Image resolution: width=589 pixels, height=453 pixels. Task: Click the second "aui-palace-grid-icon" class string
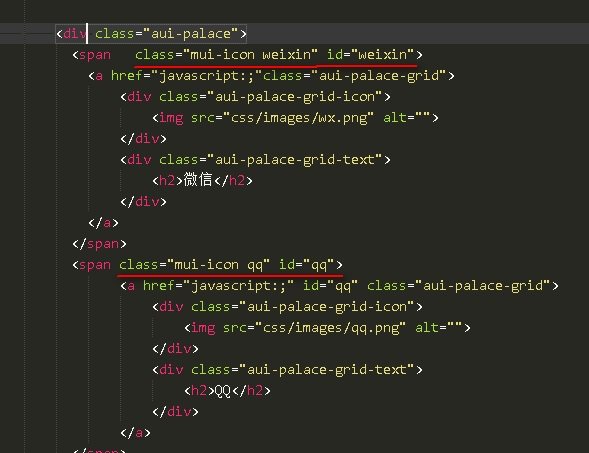326,307
